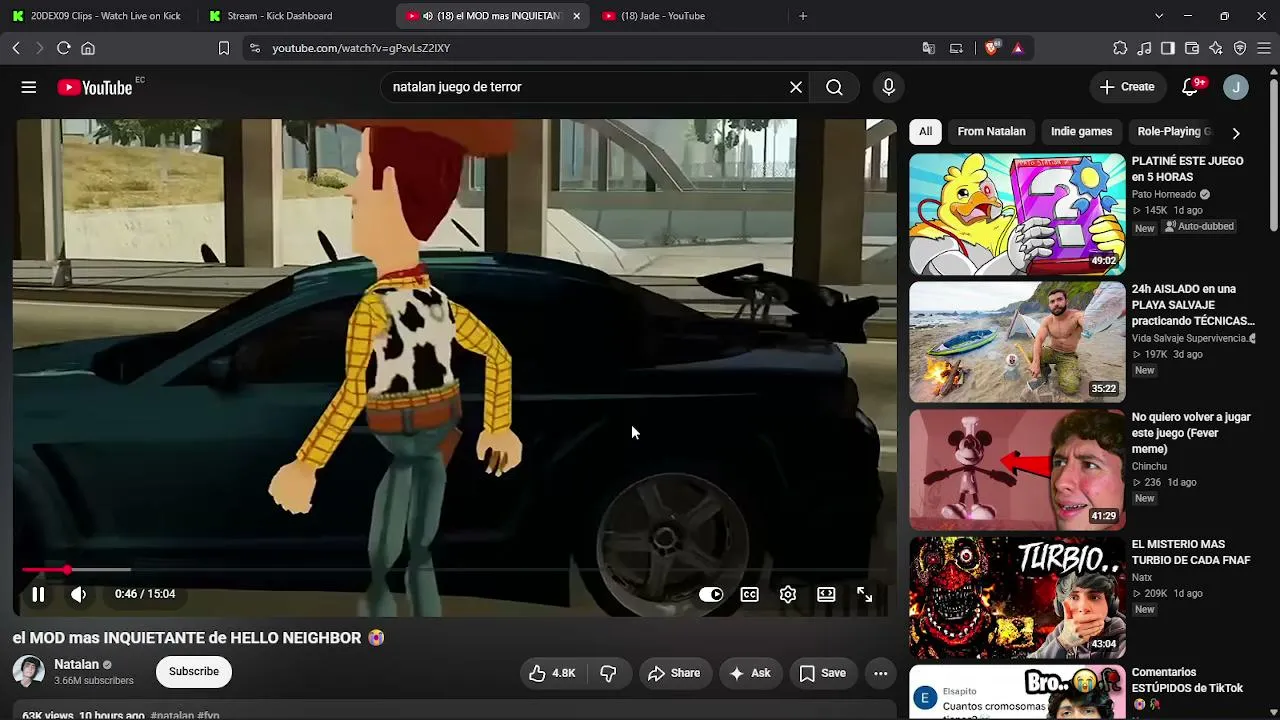
Task: Like the video with 4.8K likes
Action: [x=552, y=673]
